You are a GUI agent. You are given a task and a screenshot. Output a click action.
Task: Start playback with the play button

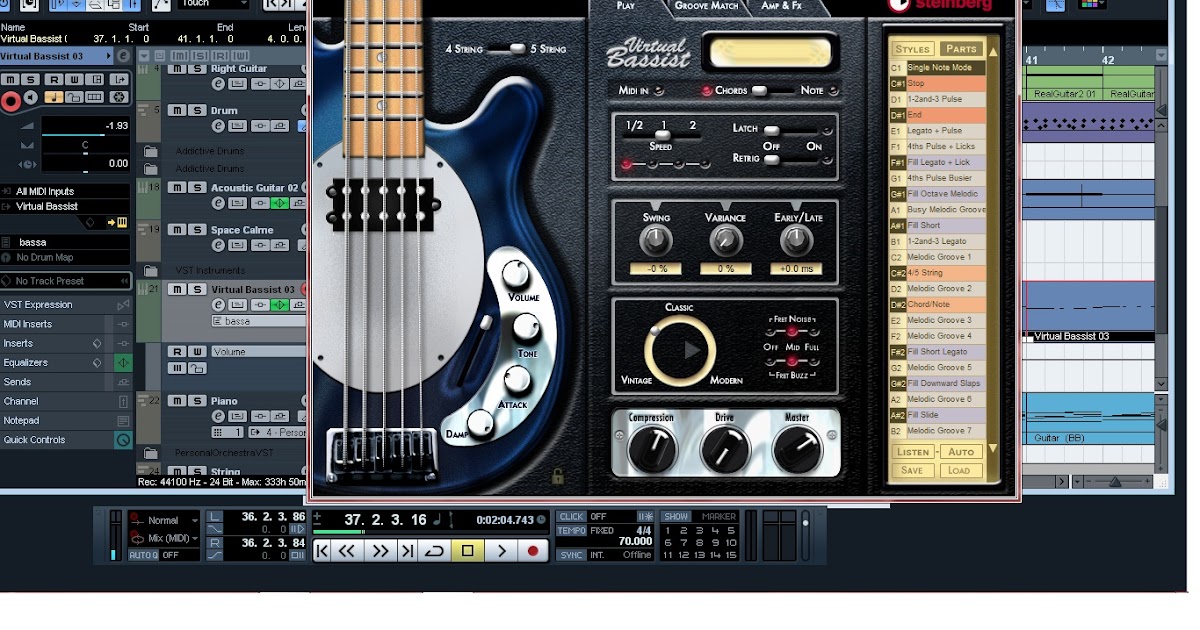pyautogui.click(x=501, y=550)
